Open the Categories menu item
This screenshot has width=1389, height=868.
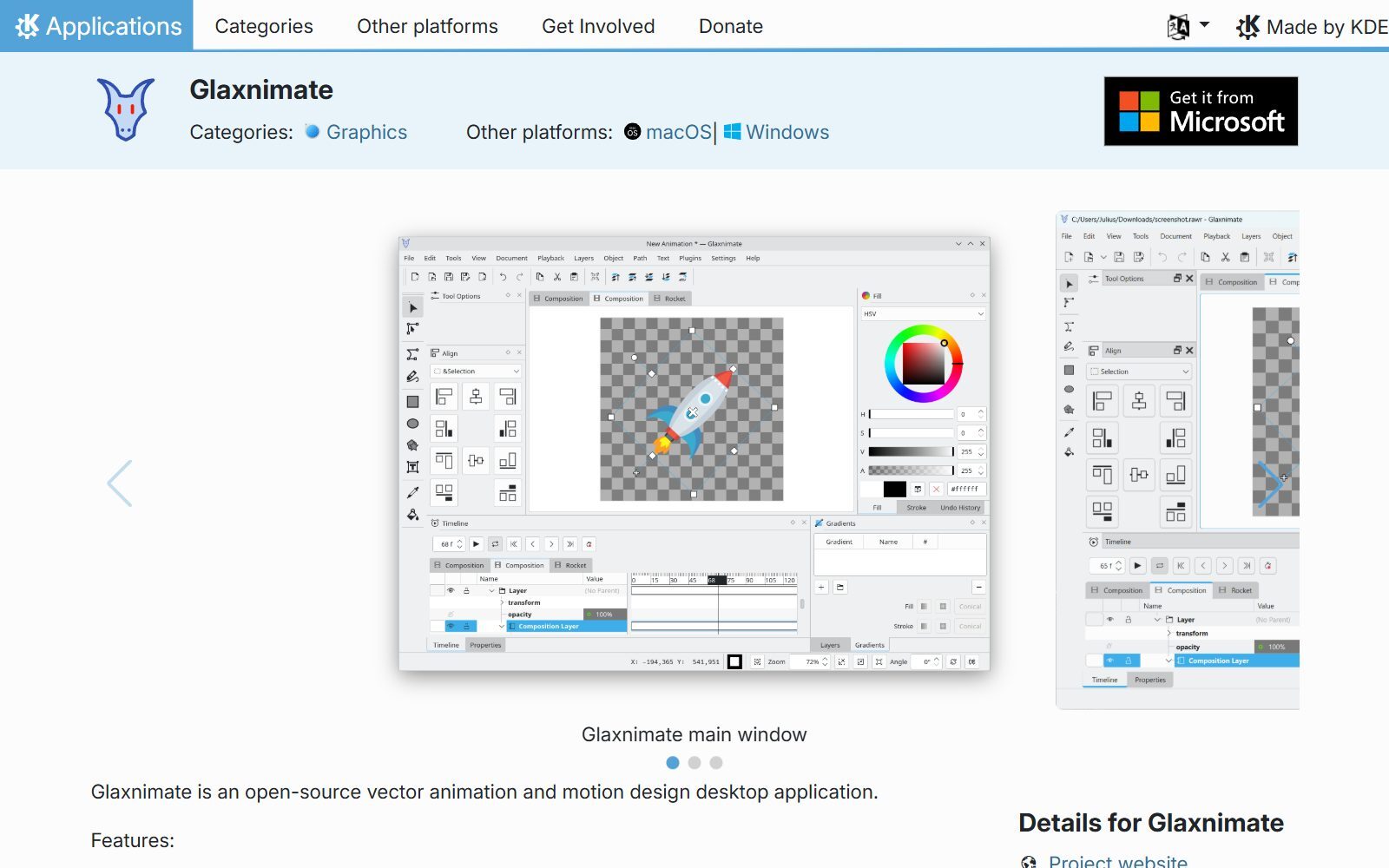click(264, 26)
